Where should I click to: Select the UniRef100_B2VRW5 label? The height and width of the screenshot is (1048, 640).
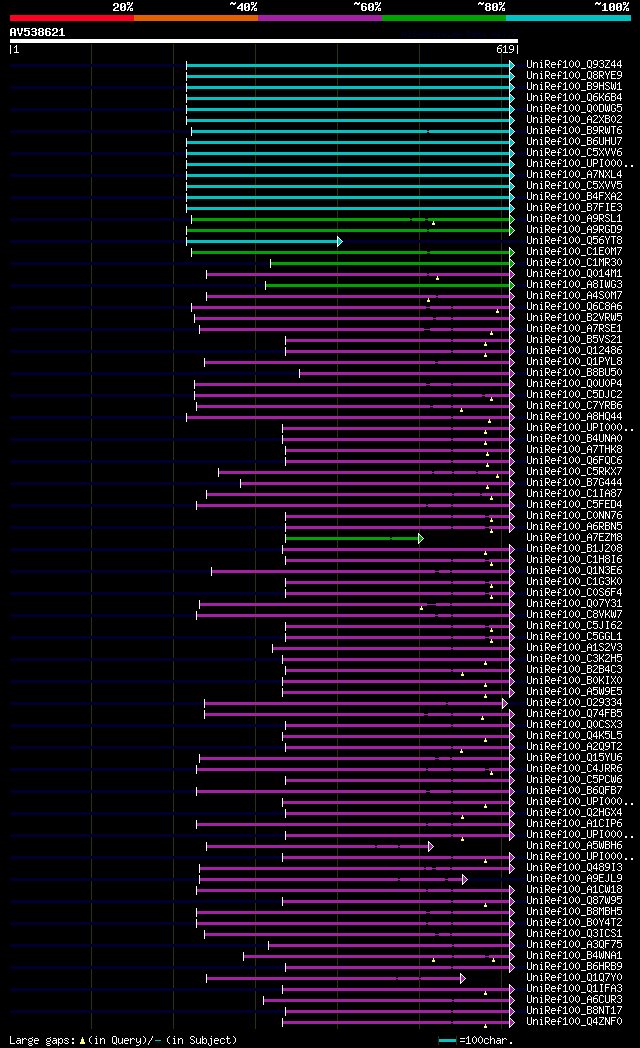tap(574, 318)
